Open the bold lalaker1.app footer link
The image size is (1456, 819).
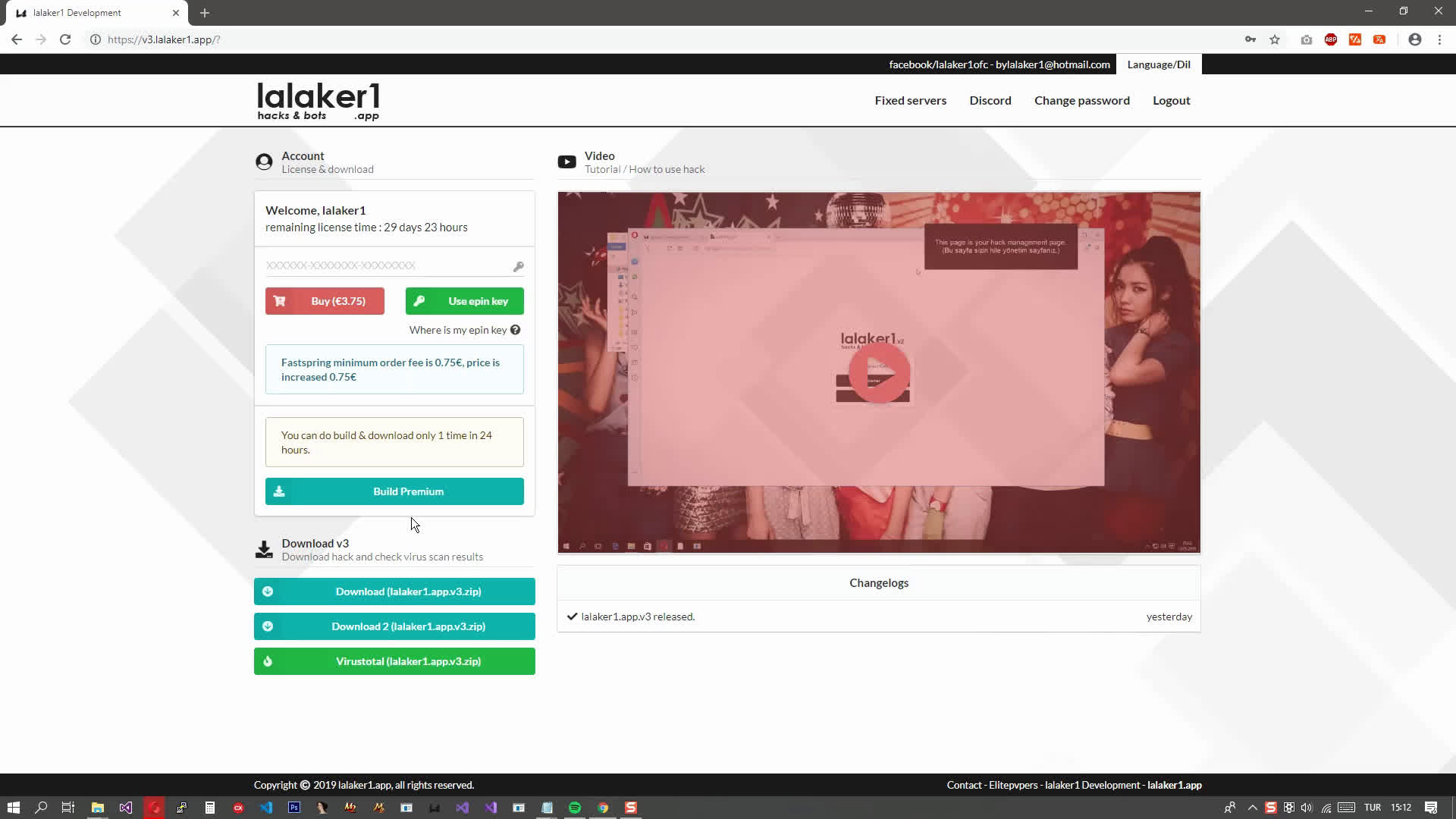coord(1174,785)
